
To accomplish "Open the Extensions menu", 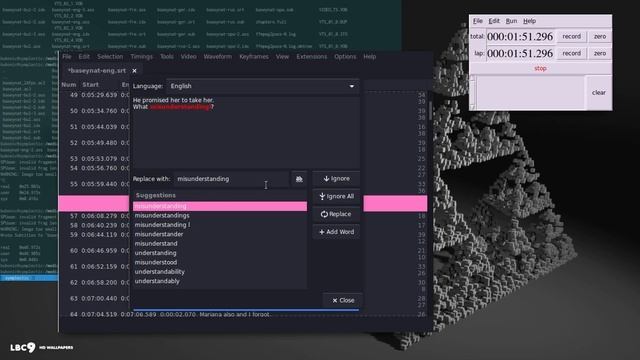I will point(312,57).
